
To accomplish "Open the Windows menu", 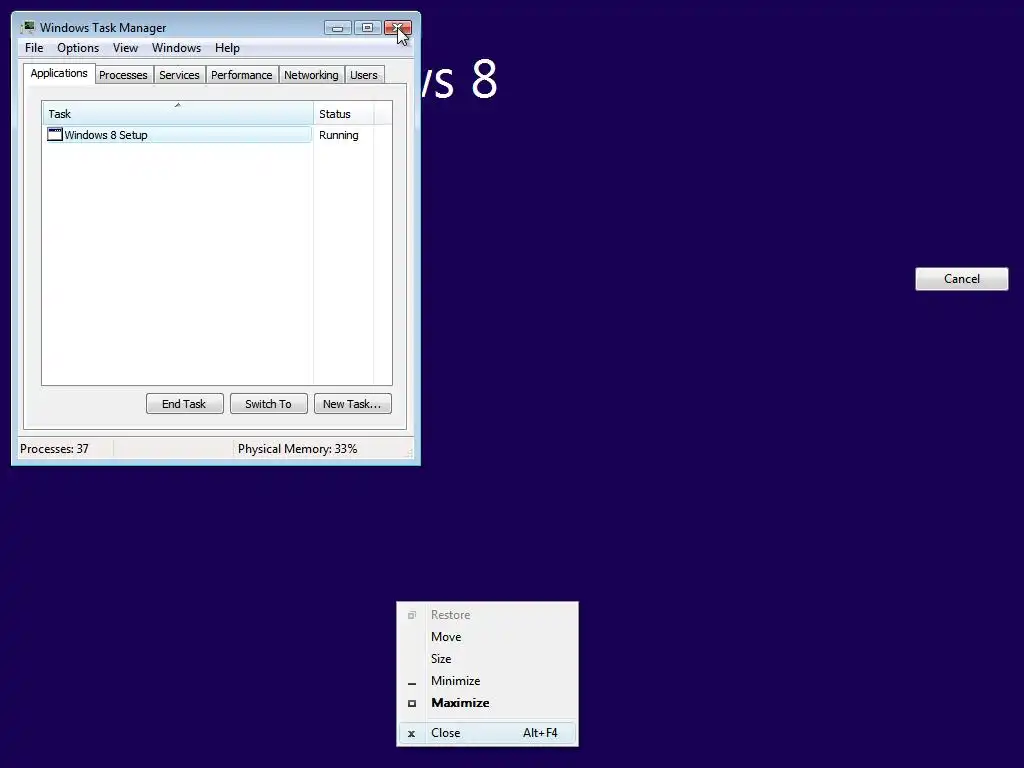I will coord(176,48).
